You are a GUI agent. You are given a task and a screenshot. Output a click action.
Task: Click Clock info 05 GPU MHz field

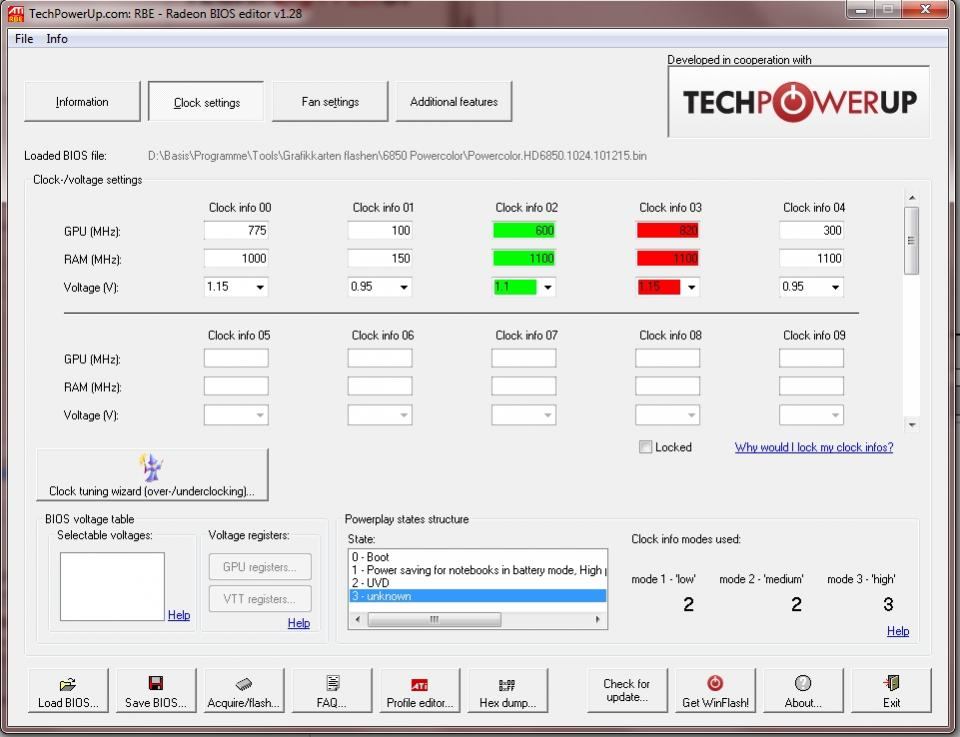(236, 358)
